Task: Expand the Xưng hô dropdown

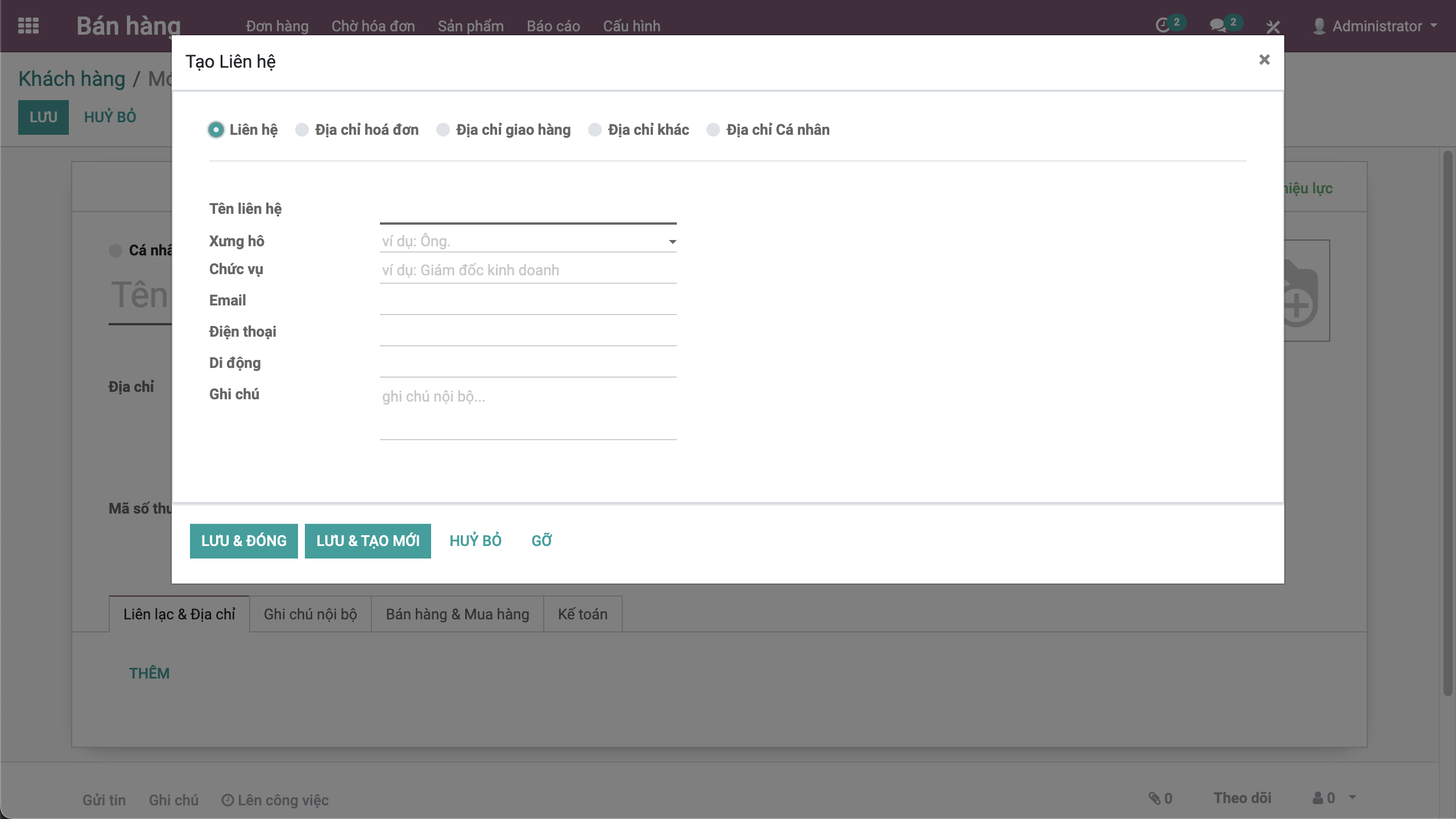Action: (x=672, y=242)
